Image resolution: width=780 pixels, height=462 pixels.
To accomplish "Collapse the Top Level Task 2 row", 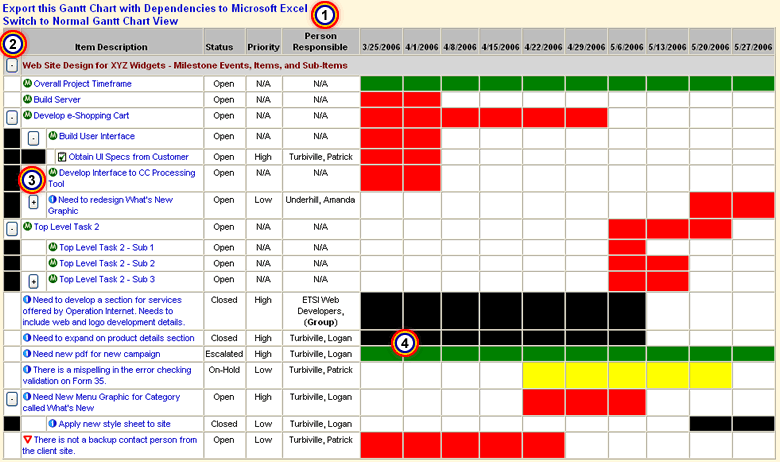I will (x=12, y=228).
